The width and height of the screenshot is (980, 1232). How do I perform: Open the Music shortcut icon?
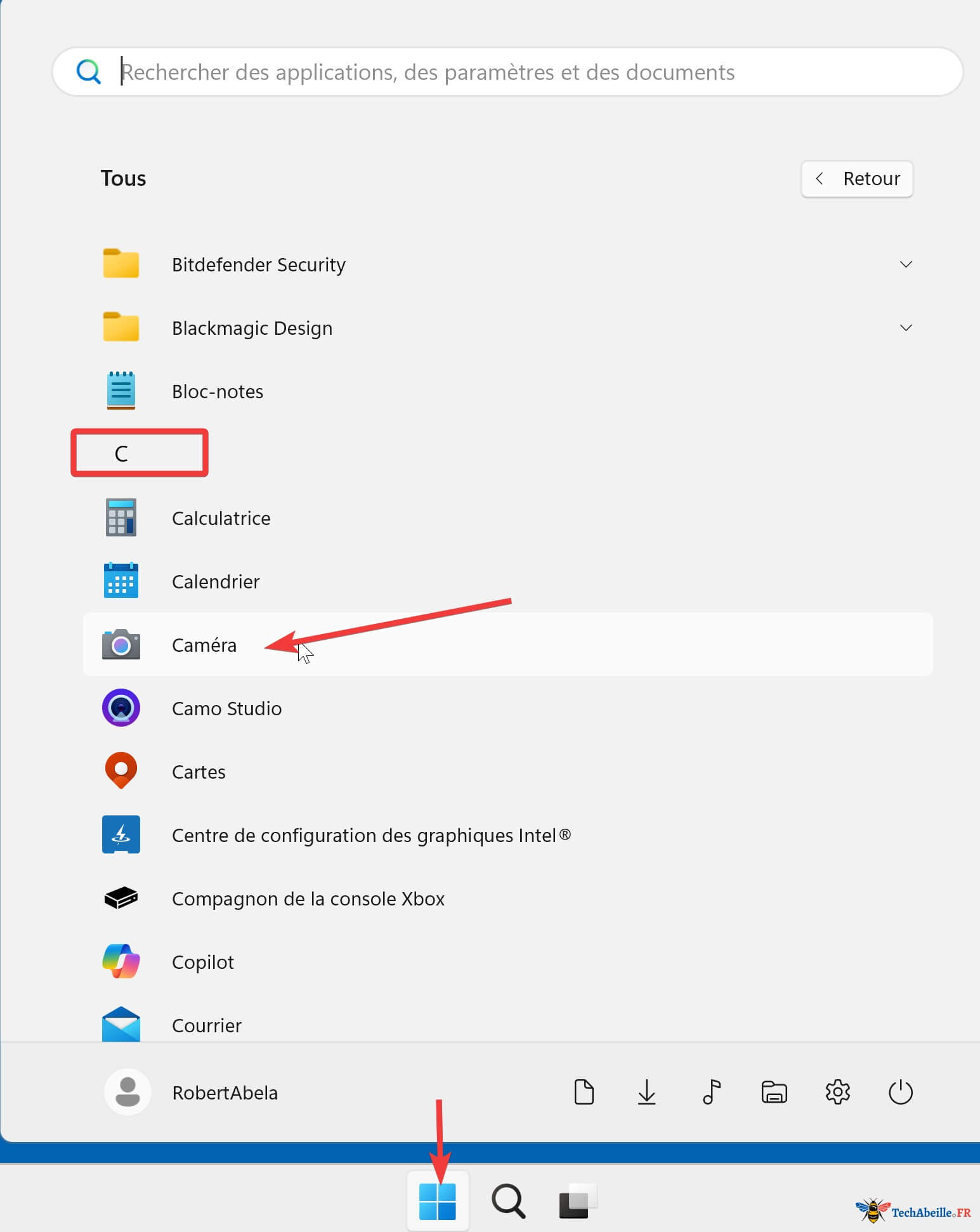click(711, 1092)
